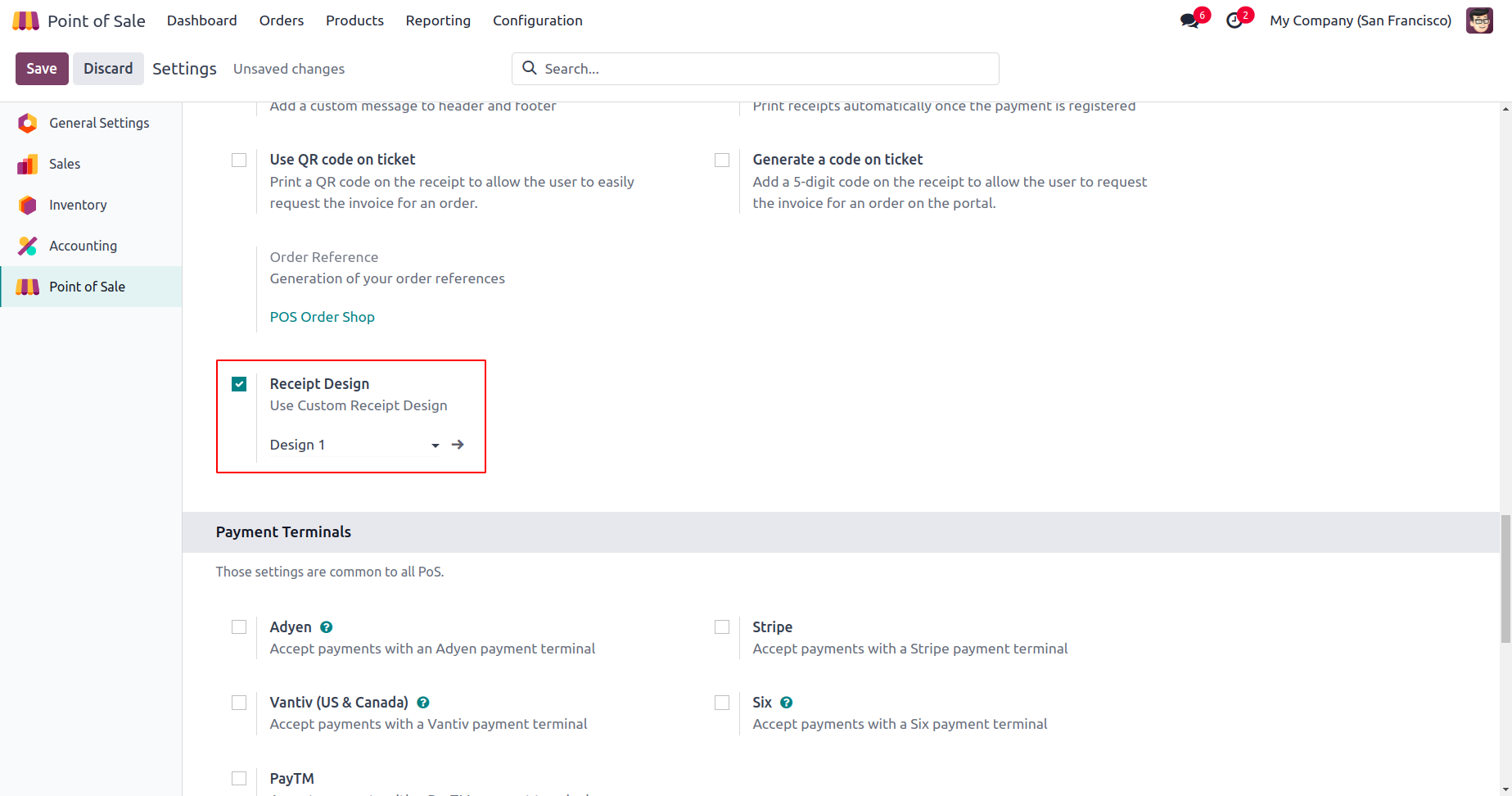
Task: Enable the Stripe payment terminal checkbox
Action: click(x=722, y=627)
